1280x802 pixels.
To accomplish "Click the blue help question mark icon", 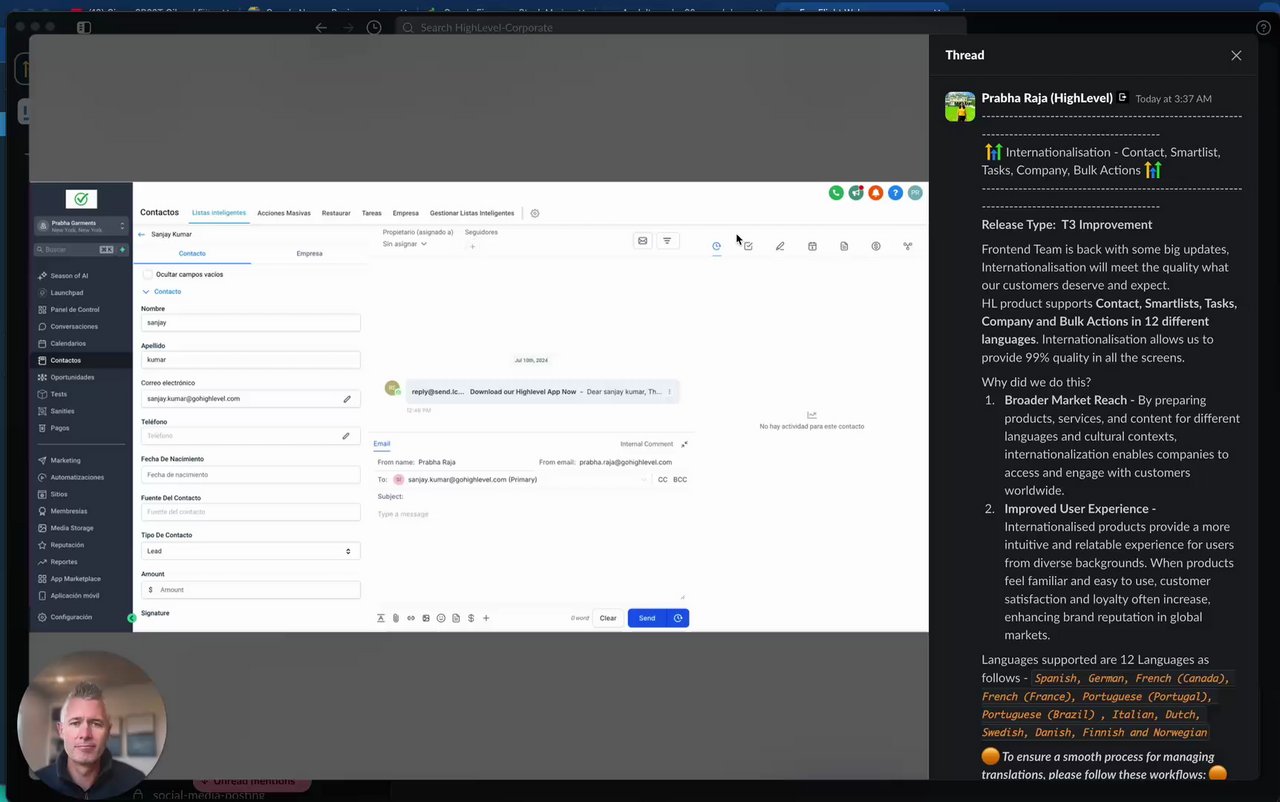I will [896, 193].
